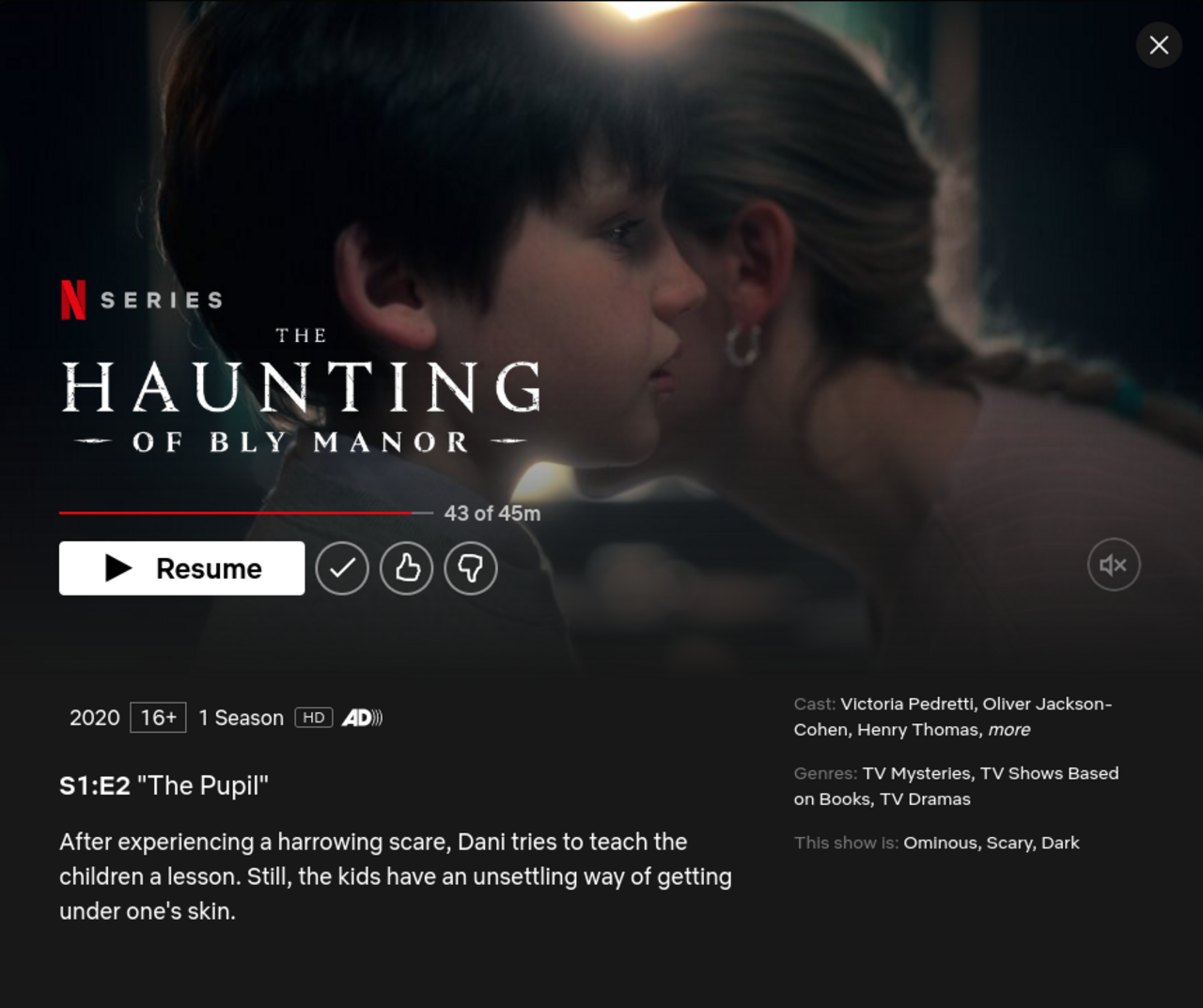The image size is (1203, 1008).
Task: Close the title details dialog
Action: (1159, 45)
